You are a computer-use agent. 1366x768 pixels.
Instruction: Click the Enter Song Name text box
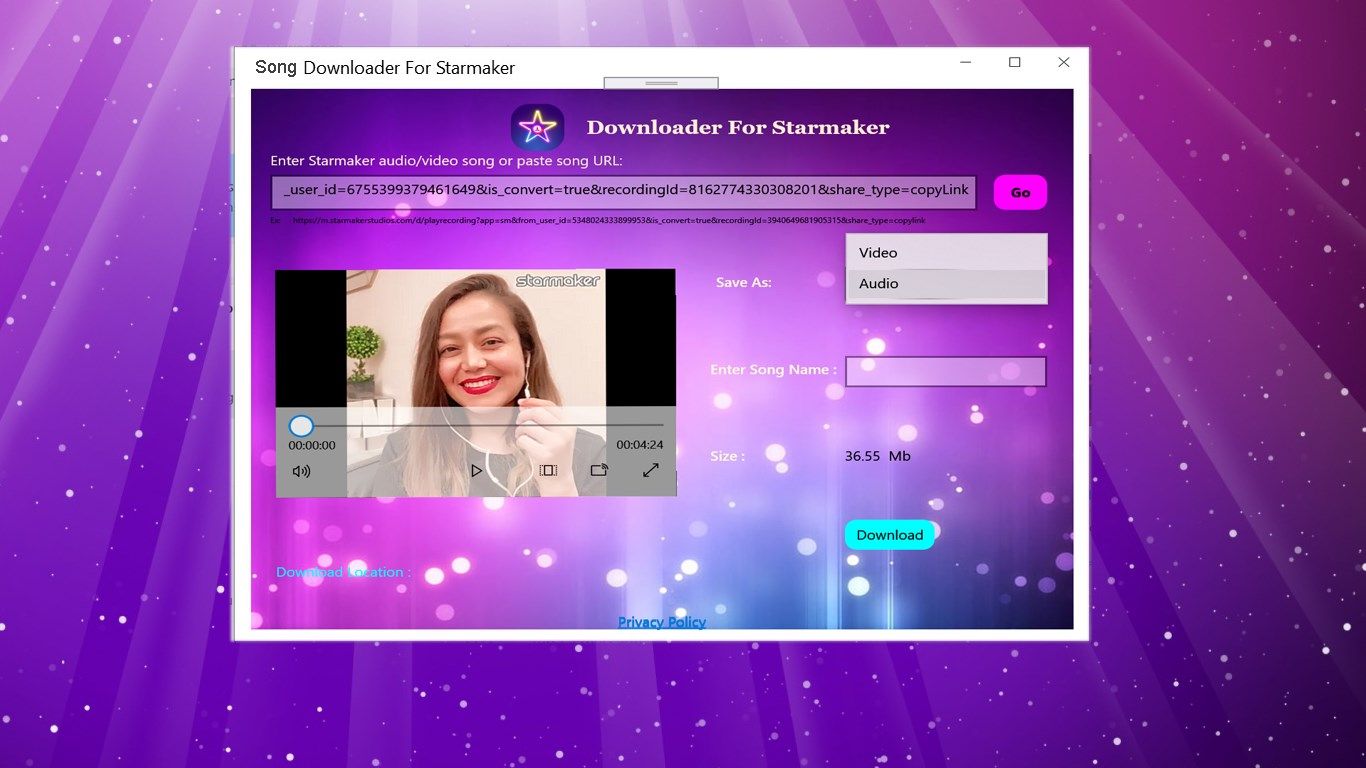pyautogui.click(x=946, y=371)
